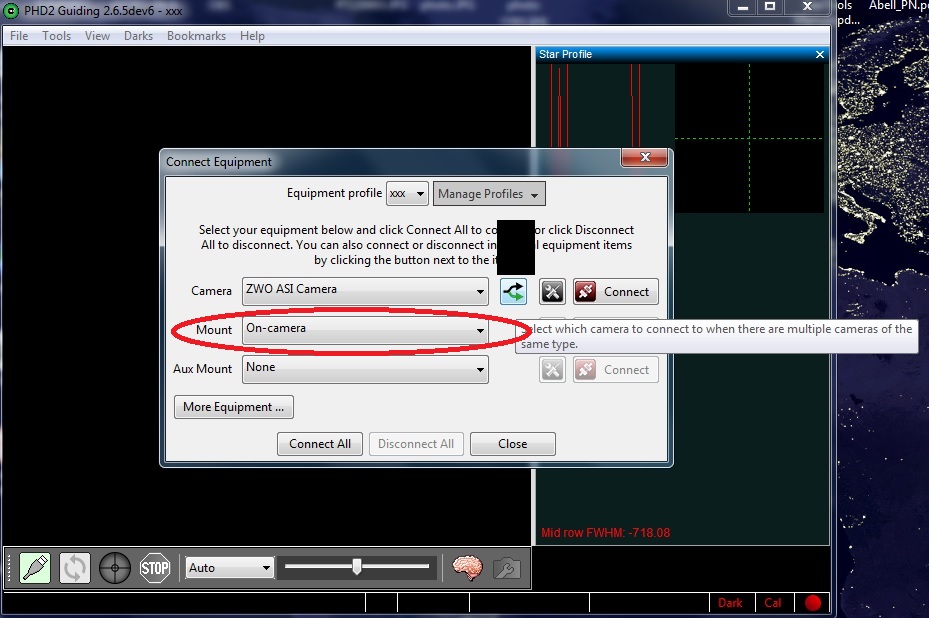Open the Bookmarks menu
Screen dimensions: 929x618
(196, 36)
